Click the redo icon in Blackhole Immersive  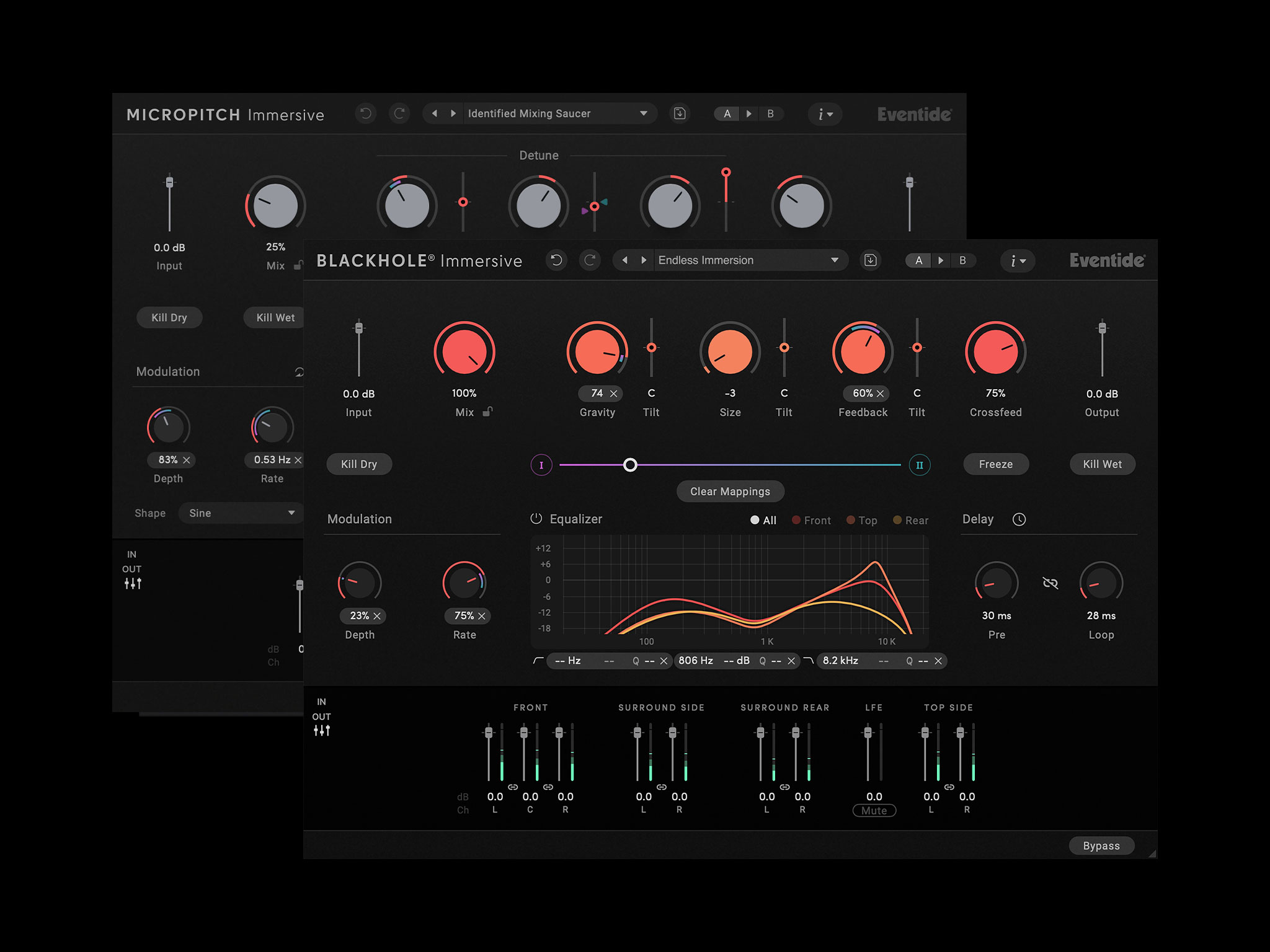tap(590, 260)
